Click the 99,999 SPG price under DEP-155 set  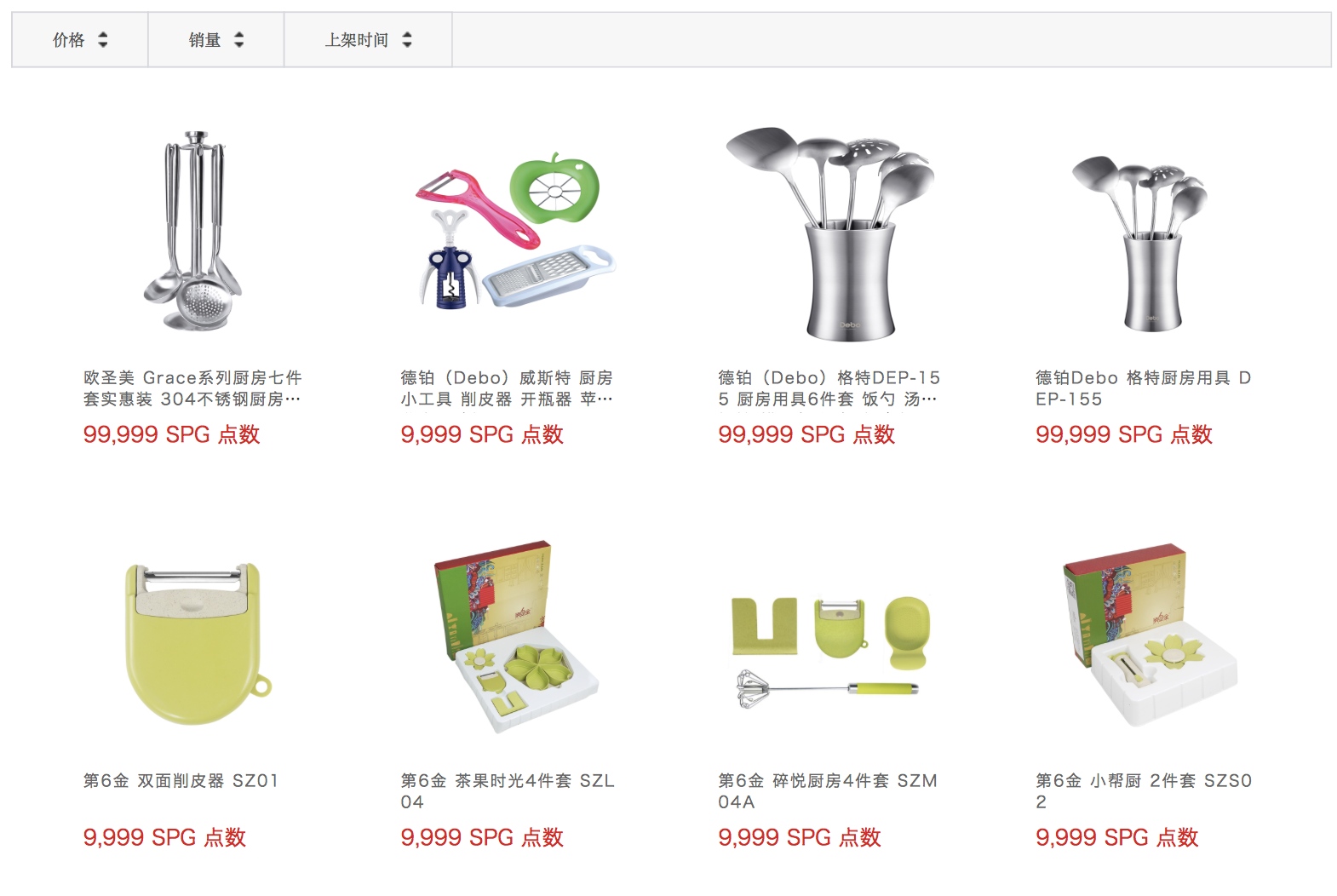(x=806, y=434)
